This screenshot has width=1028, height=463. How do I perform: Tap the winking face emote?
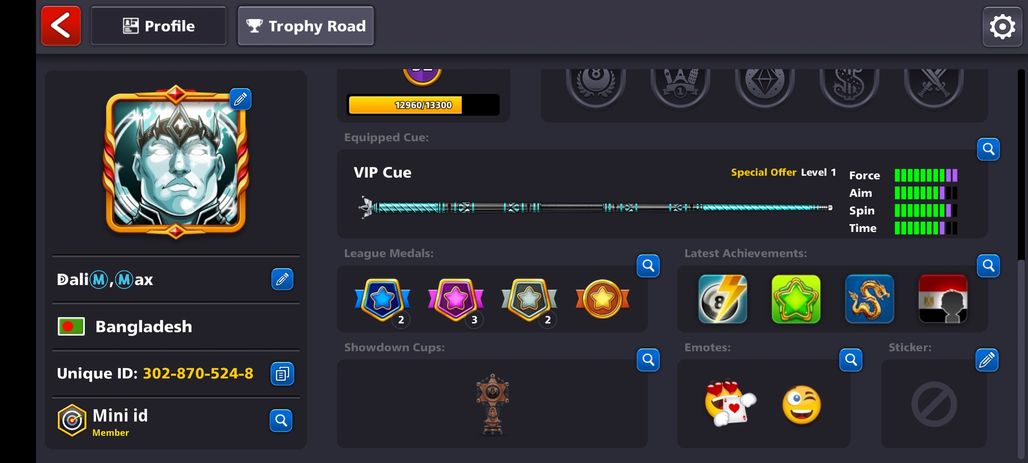coord(802,405)
